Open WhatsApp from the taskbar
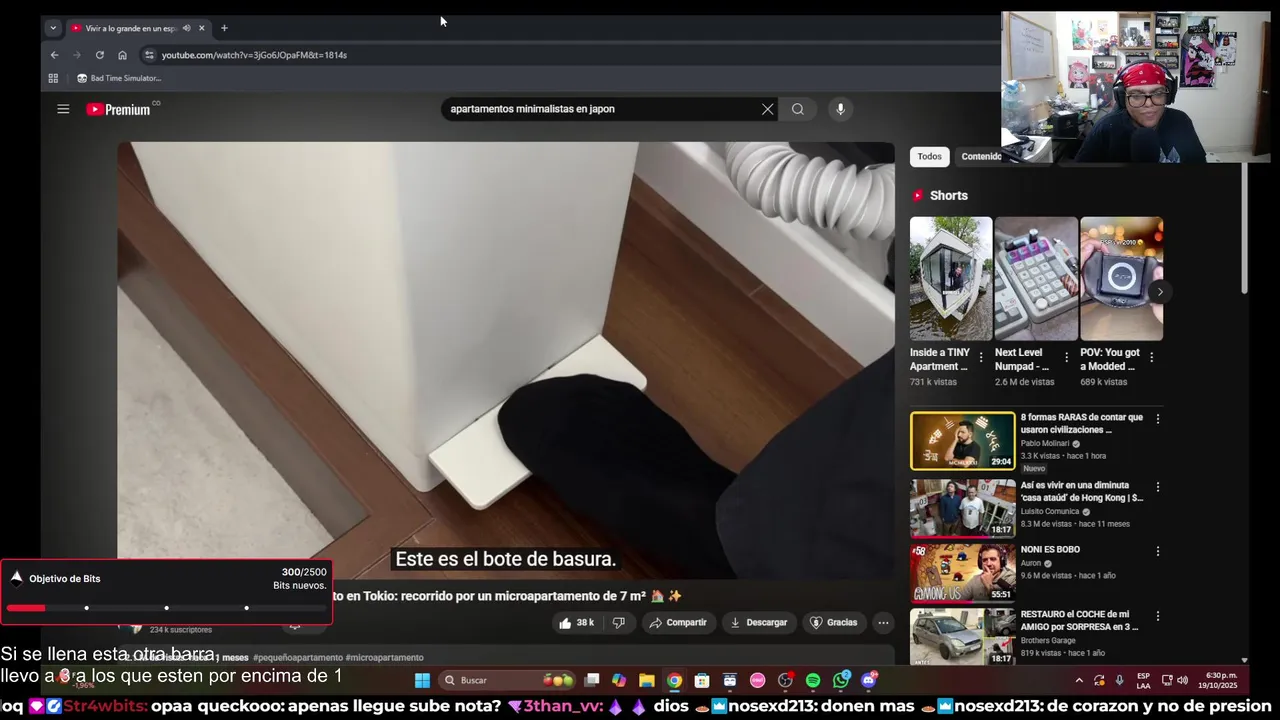 [841, 680]
